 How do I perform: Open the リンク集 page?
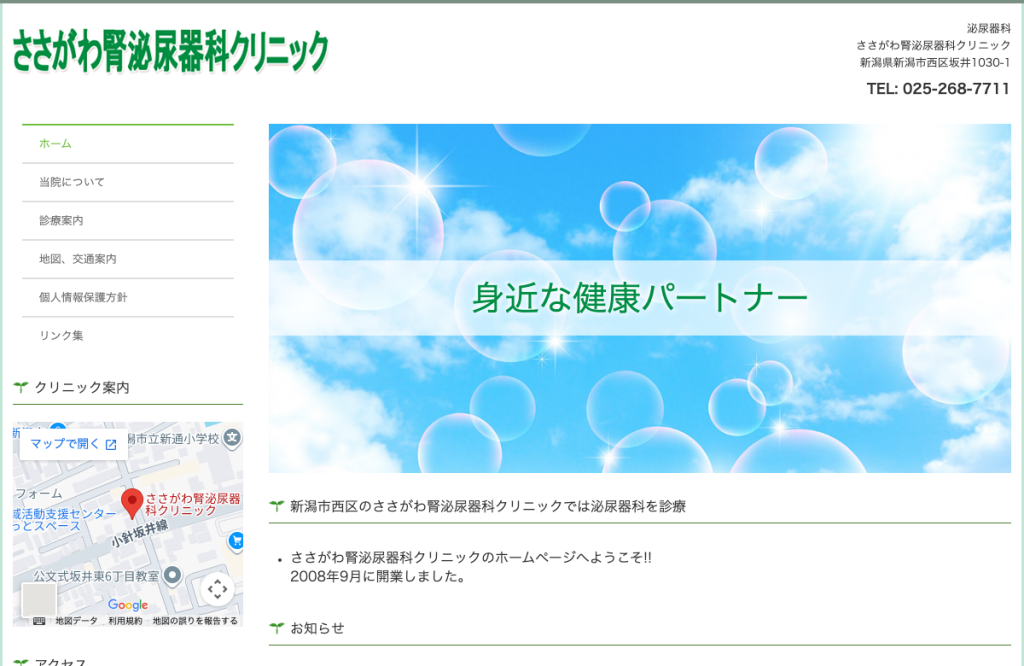[x=128, y=336]
